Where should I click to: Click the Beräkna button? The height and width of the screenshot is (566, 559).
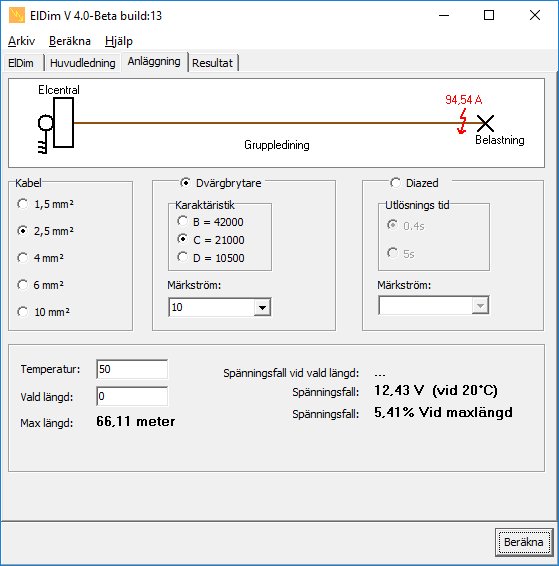point(524,542)
